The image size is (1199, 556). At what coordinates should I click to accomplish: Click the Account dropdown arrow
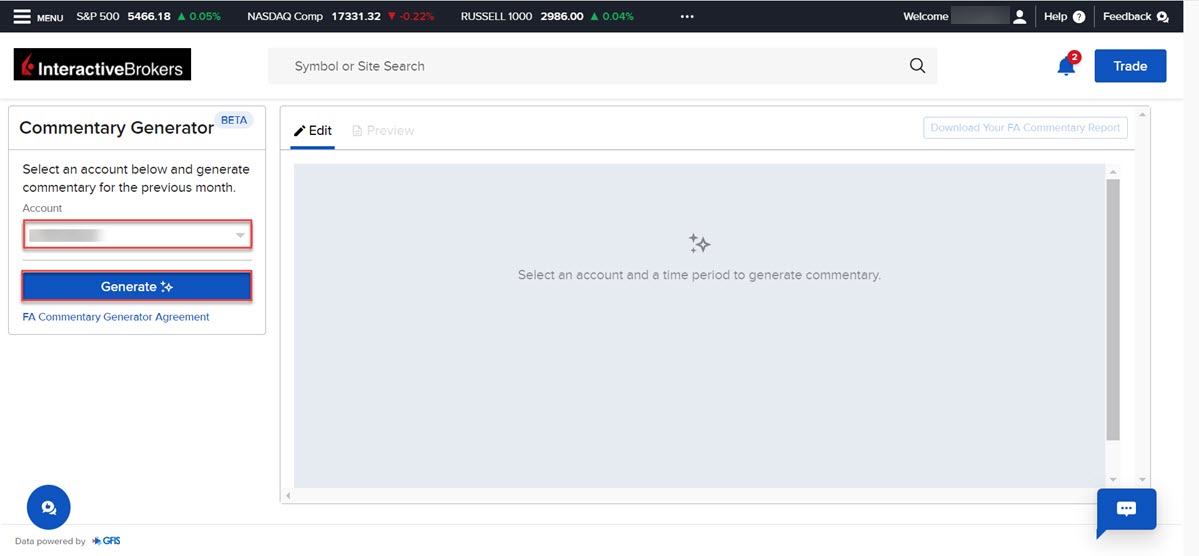(240, 236)
